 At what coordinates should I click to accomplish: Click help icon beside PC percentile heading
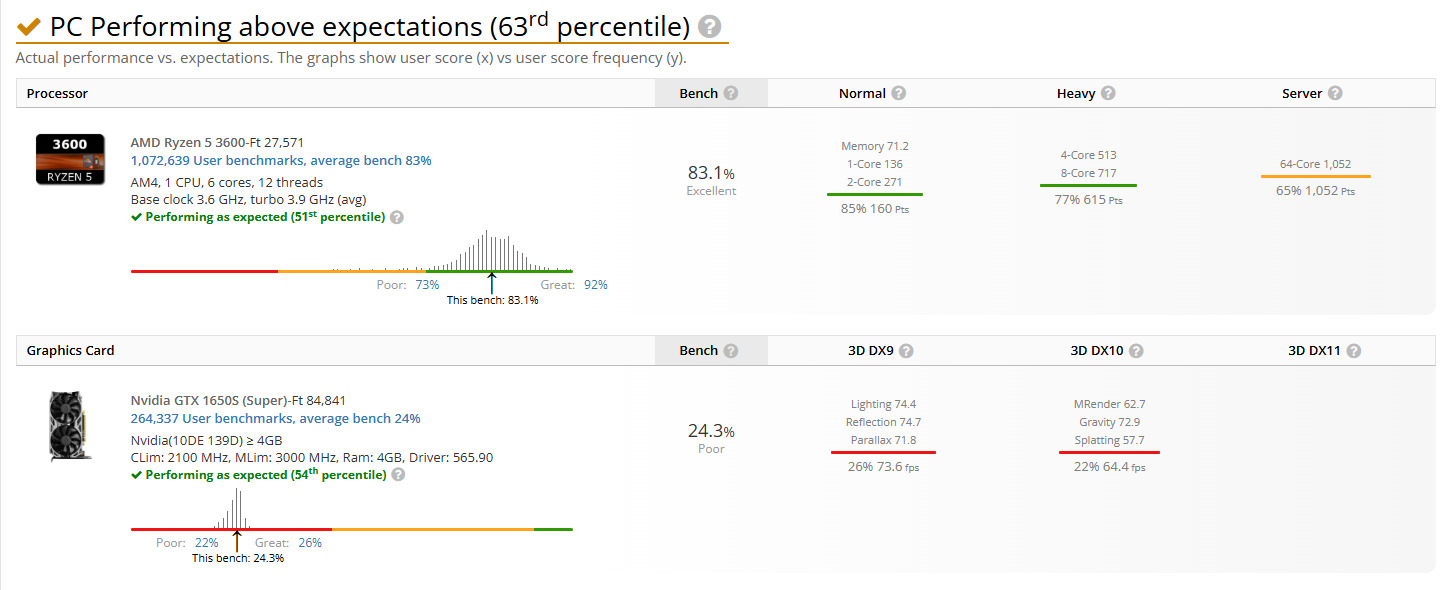pyautogui.click(x=710, y=27)
